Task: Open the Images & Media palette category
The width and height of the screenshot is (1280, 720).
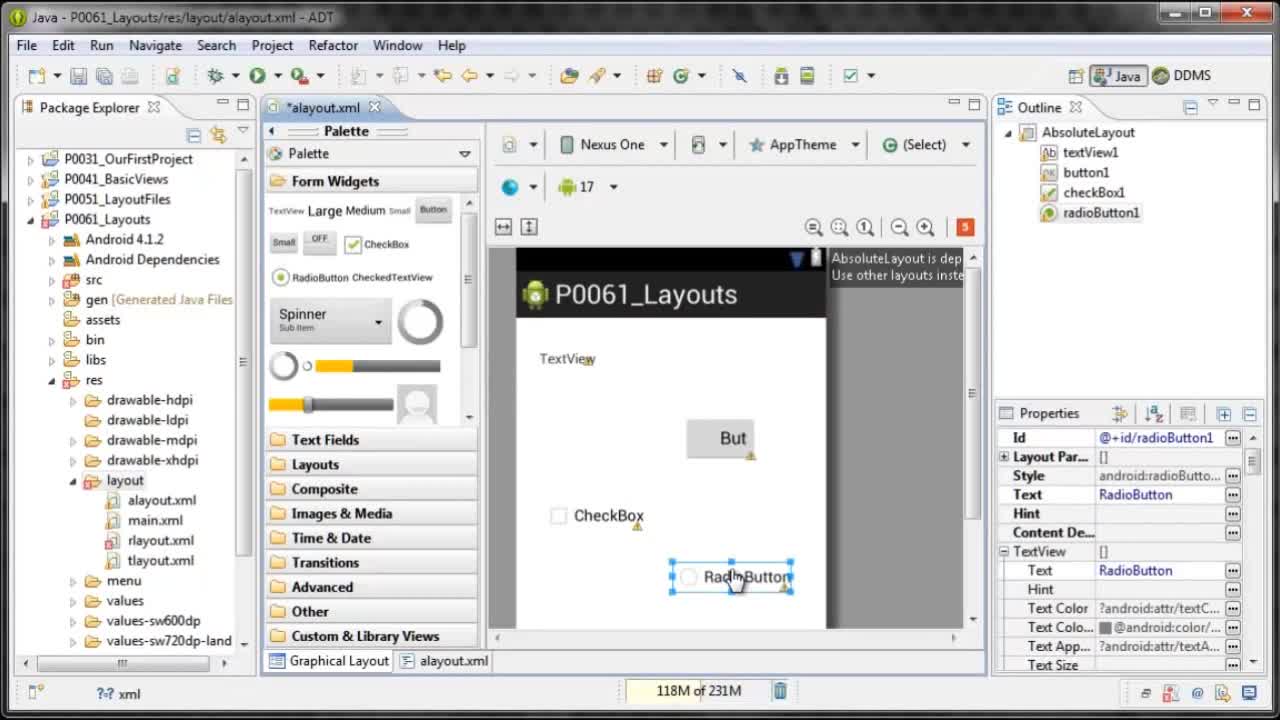Action: pyautogui.click(x=372, y=514)
